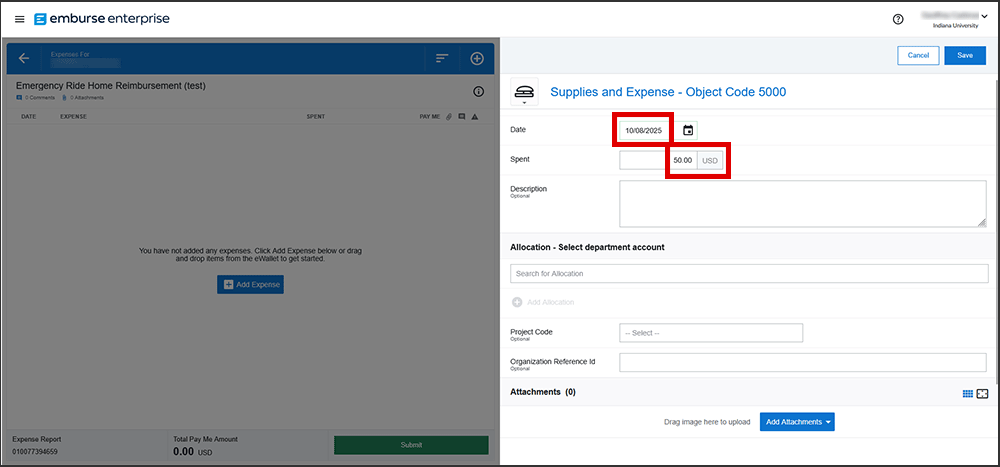Expand the Add Attachments dropdown button
1000x467 pixels.
[797, 422]
